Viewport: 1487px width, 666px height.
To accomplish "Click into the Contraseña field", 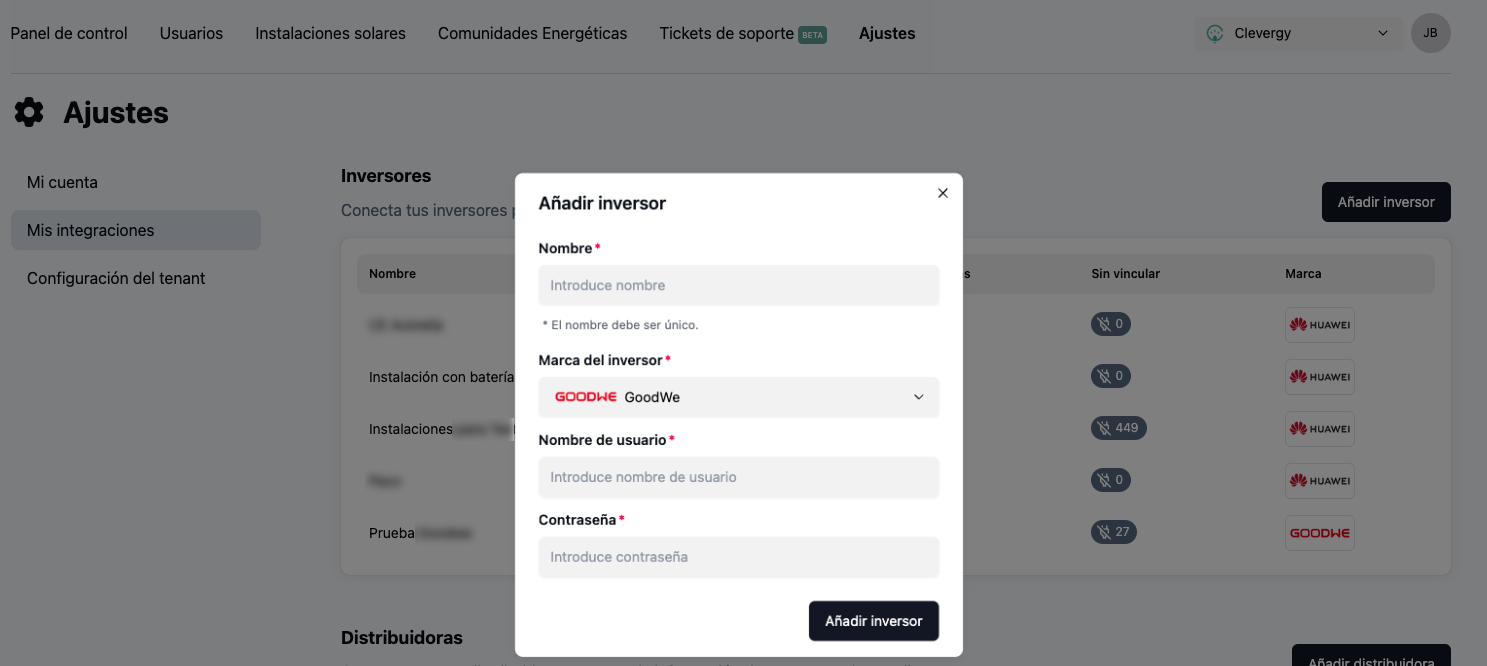I will pos(739,557).
